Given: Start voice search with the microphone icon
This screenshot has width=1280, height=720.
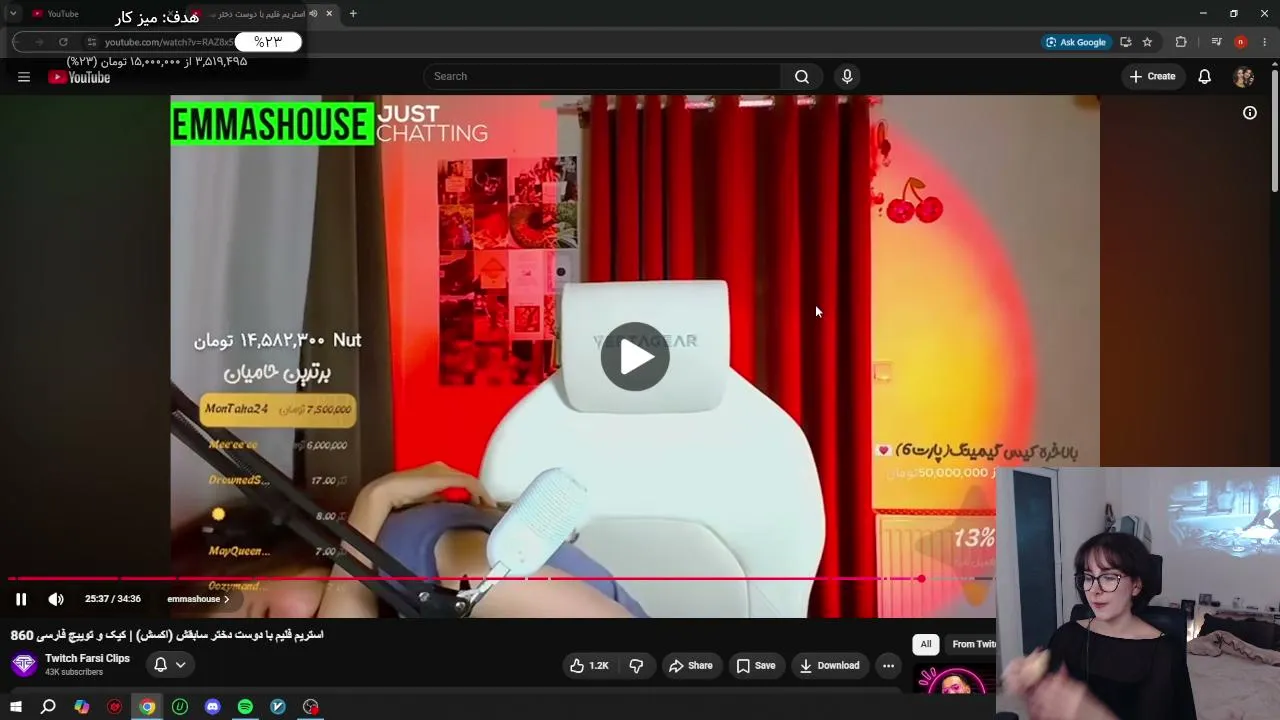Looking at the screenshot, I should pyautogui.click(x=847, y=76).
